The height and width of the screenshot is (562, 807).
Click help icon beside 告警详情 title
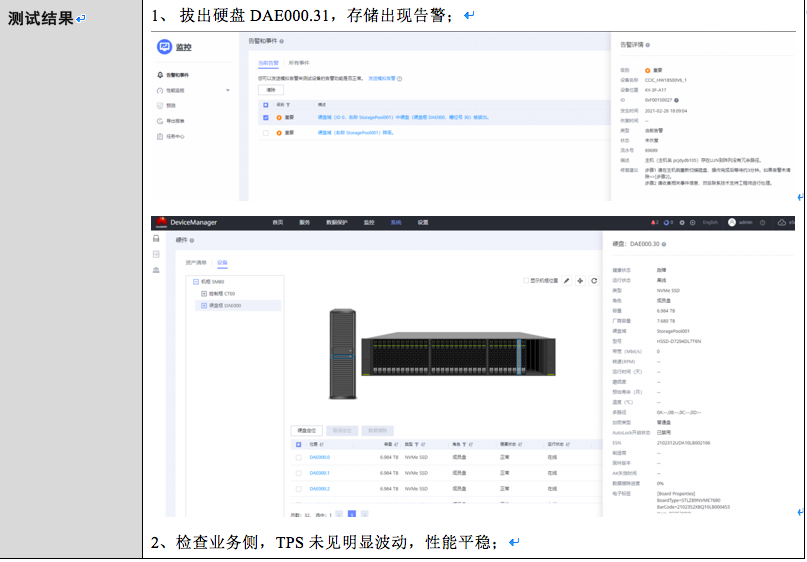tap(647, 45)
